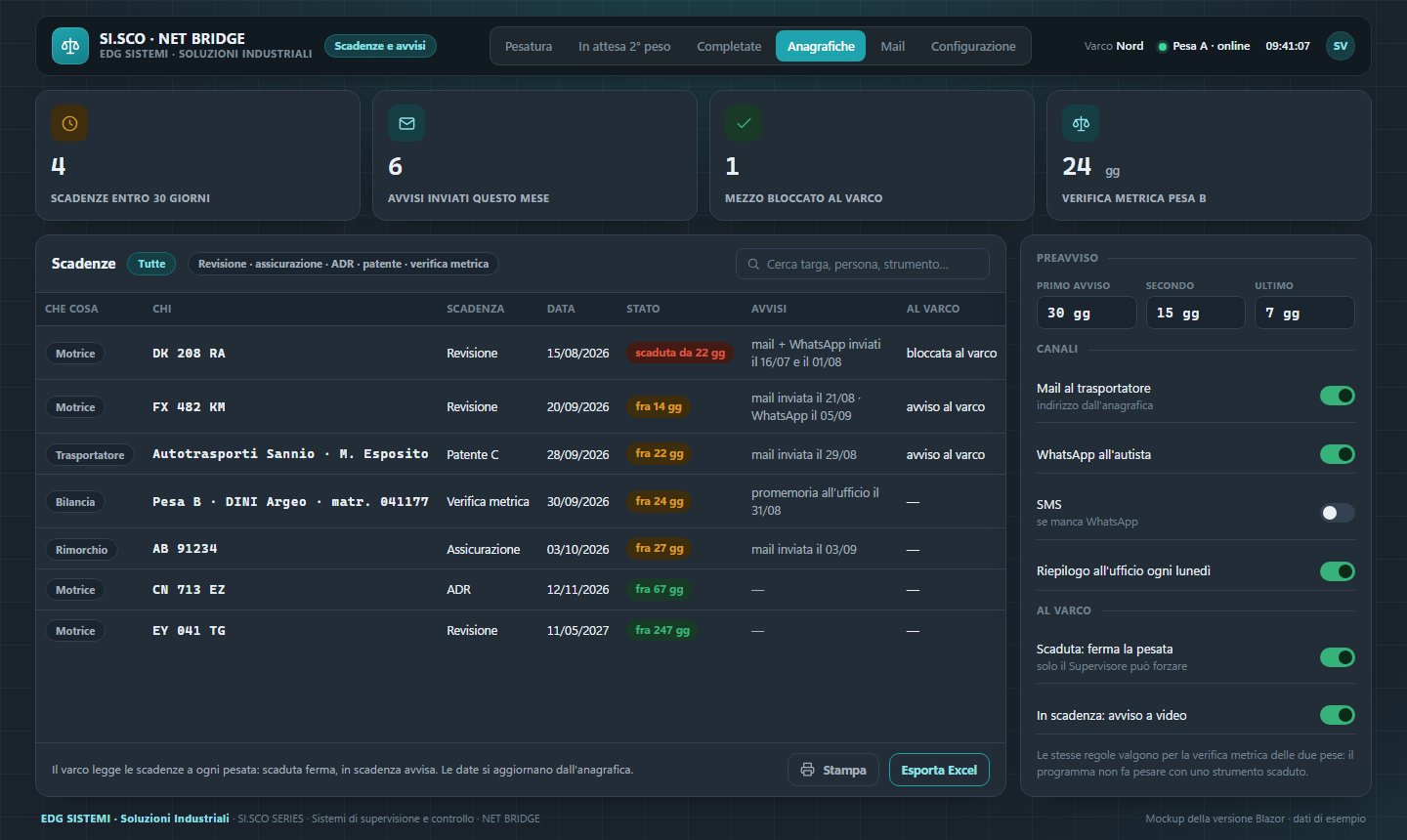Click the Secondo avviso 15 gg field
This screenshot has width=1407, height=840.
click(1195, 313)
